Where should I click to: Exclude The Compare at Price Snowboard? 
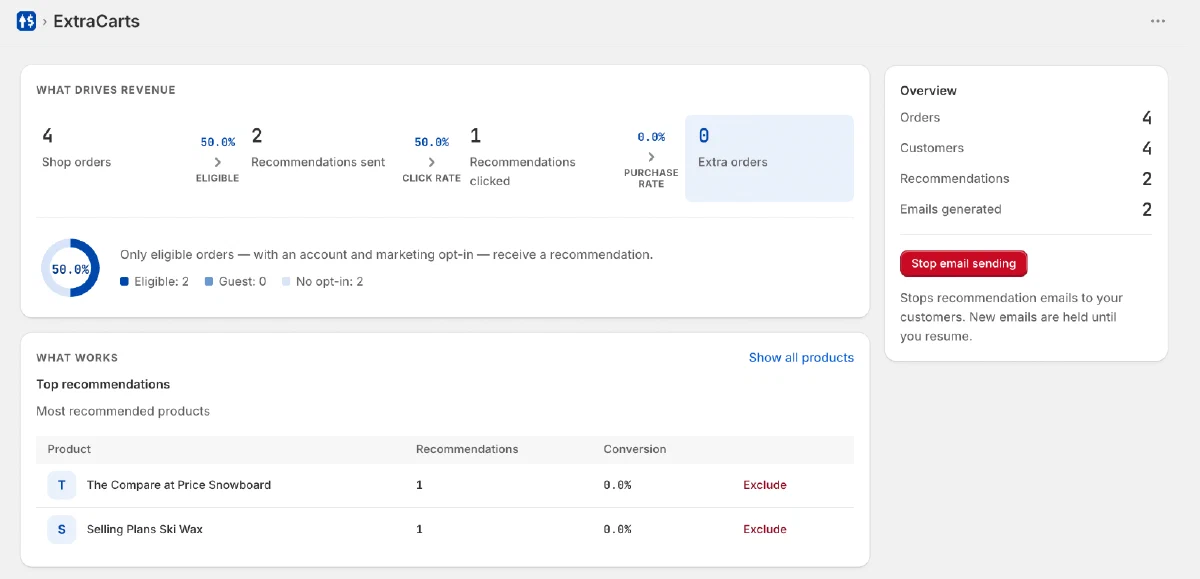click(764, 485)
